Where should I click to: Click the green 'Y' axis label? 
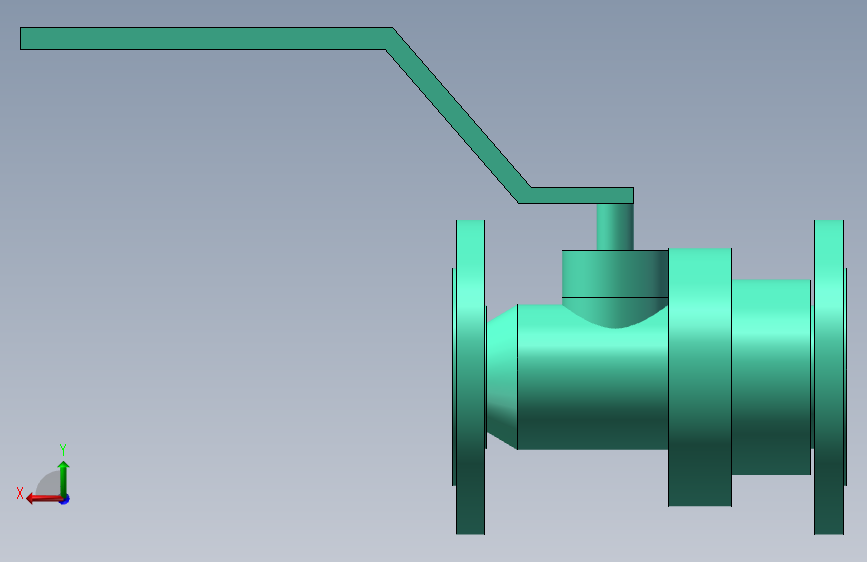click(63, 450)
